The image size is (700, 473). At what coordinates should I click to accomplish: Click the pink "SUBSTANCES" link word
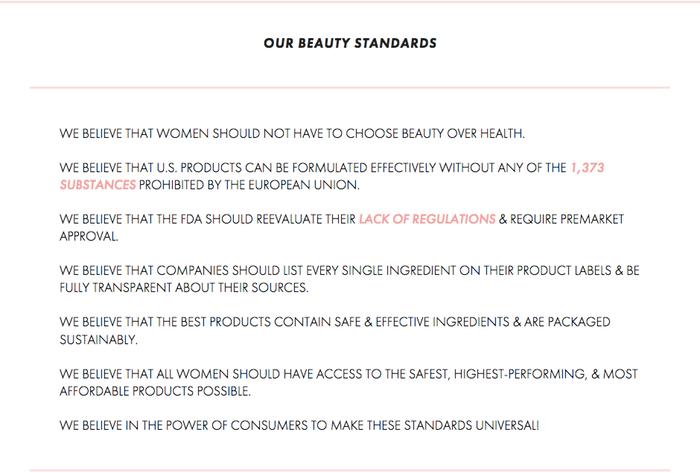(x=97, y=185)
